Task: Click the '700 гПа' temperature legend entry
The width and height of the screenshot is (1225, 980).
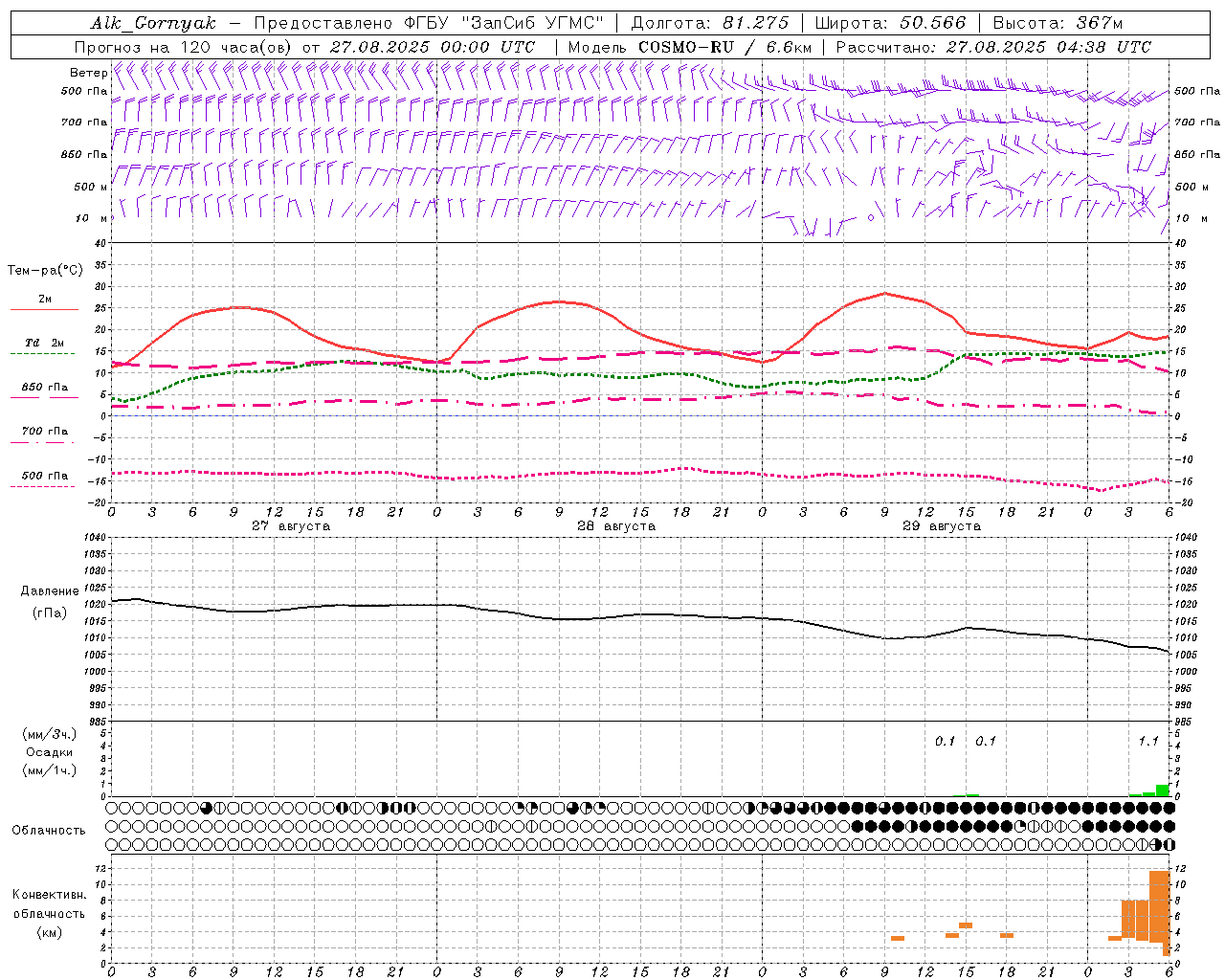Action: [x=45, y=431]
